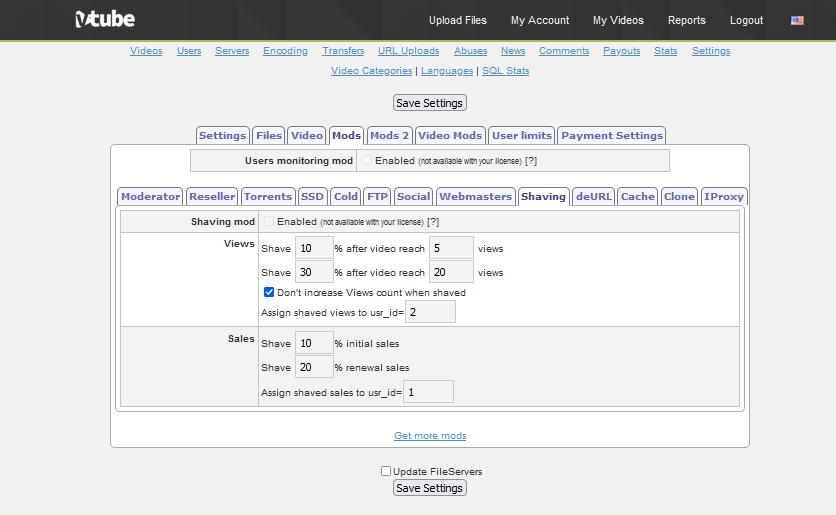Click the Assign shaved views usr_id field
This screenshot has height=515, width=836.
(x=430, y=313)
